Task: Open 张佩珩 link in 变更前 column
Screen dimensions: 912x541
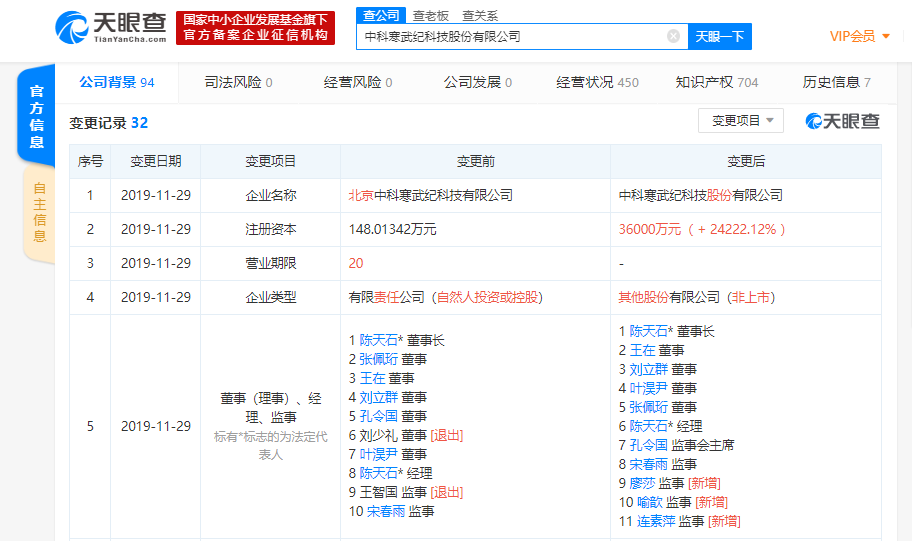Action: click(379, 360)
